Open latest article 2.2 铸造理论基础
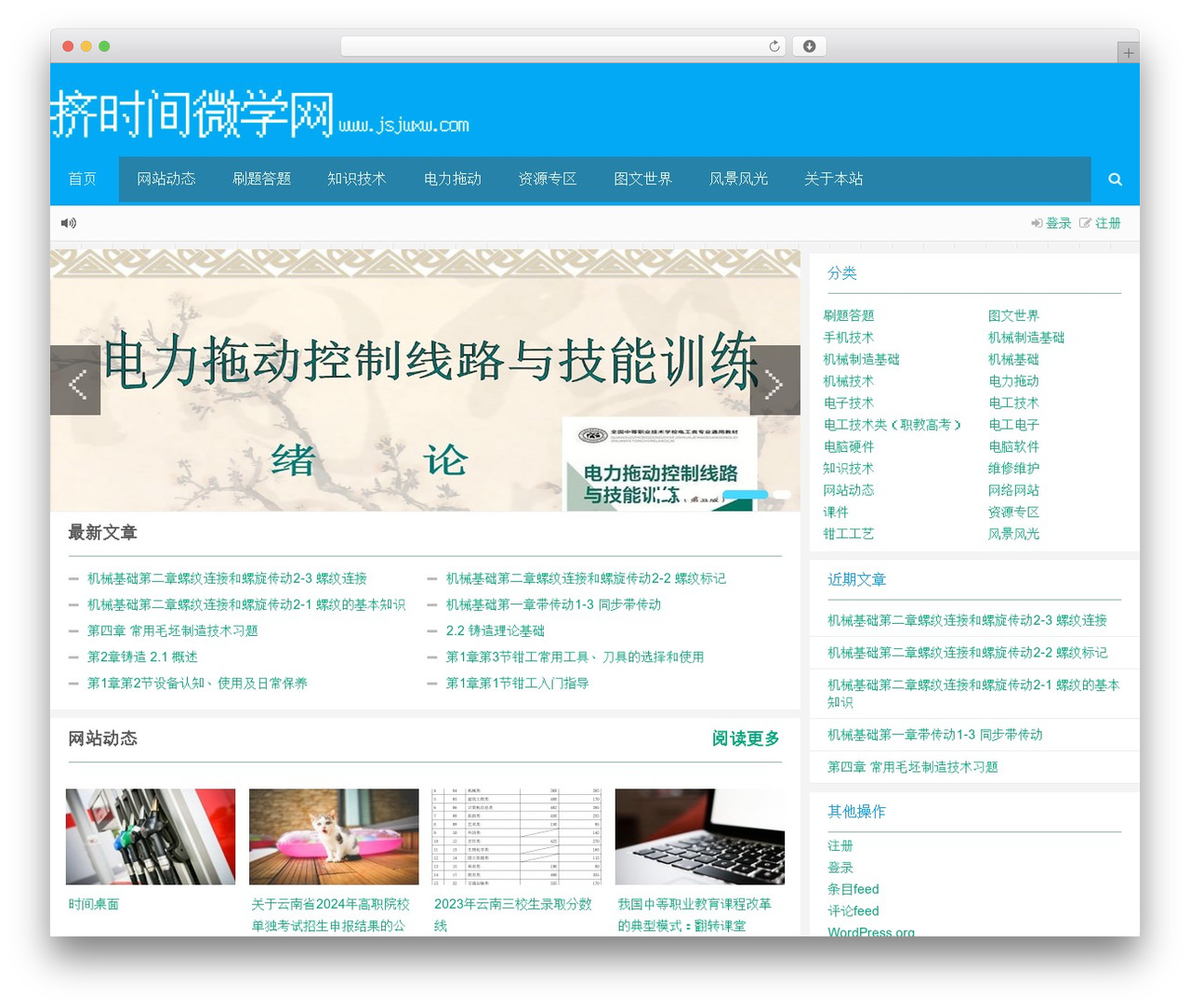1190x1008 pixels. click(496, 630)
